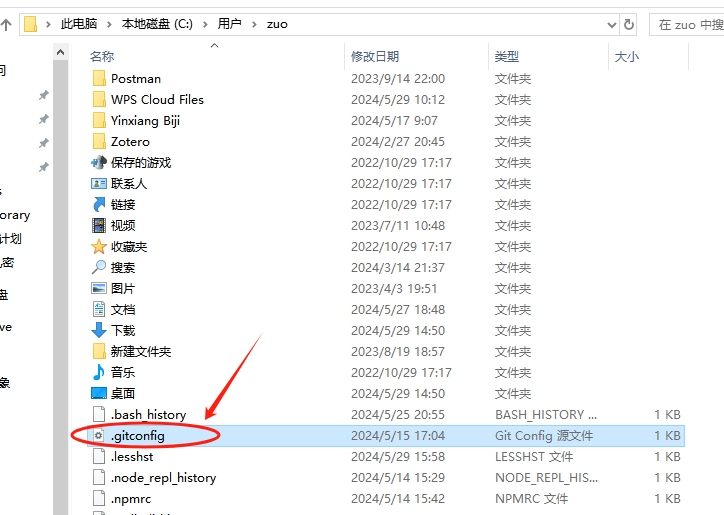Sort files by 修改日期 column header
Image resolution: width=724 pixels, height=515 pixels.
pyautogui.click(x=375, y=57)
